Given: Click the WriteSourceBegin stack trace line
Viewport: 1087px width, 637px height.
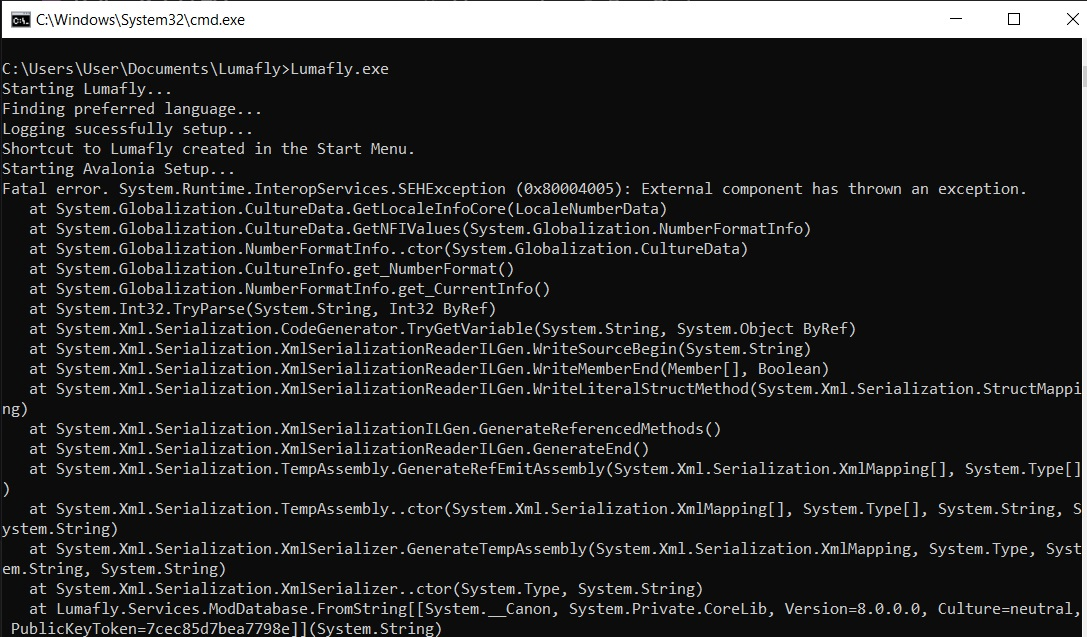Looking at the screenshot, I should point(420,349).
